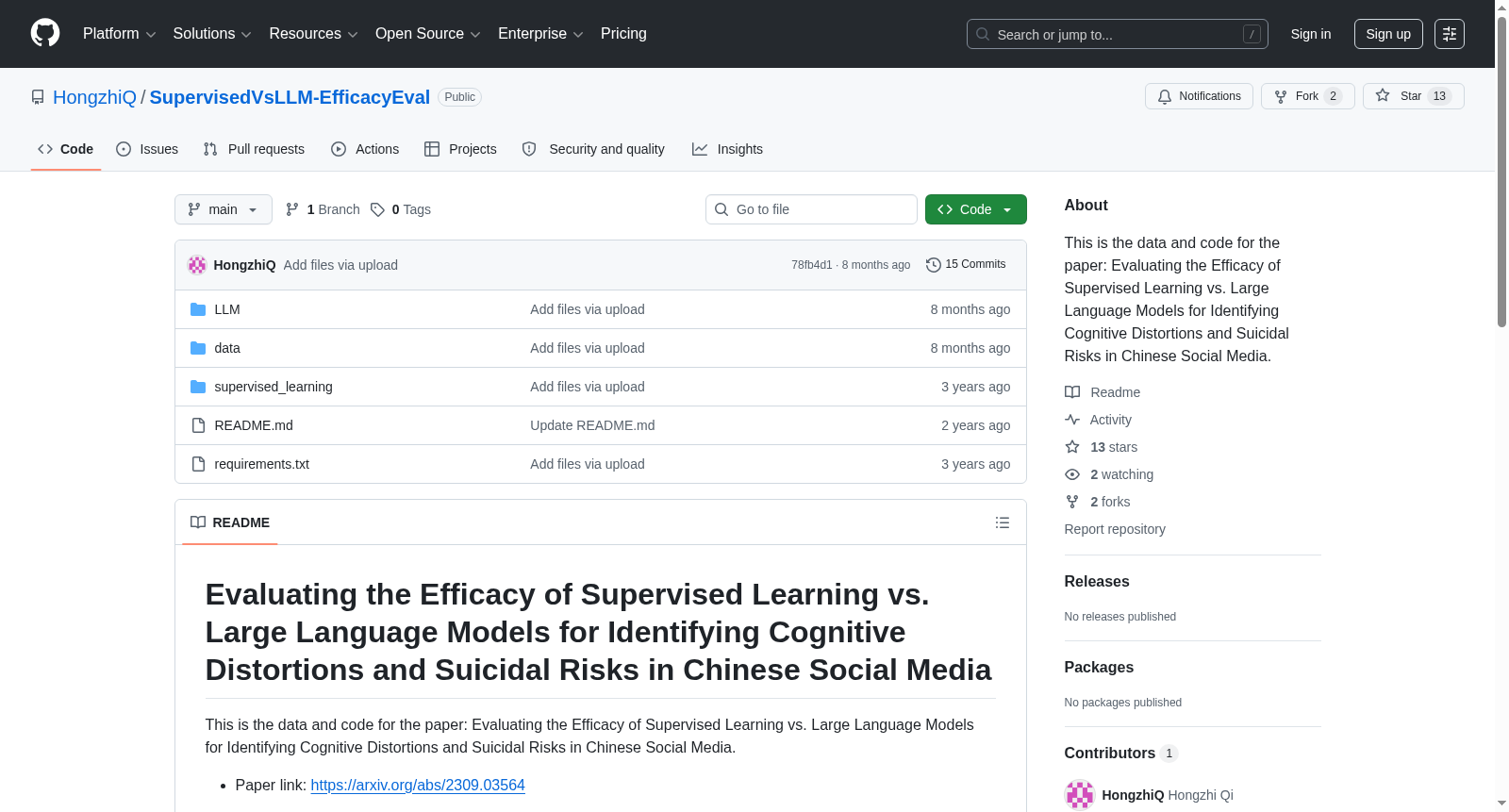Click the branch icon next to 1 Branch
The image size is (1509, 812).
point(292,209)
